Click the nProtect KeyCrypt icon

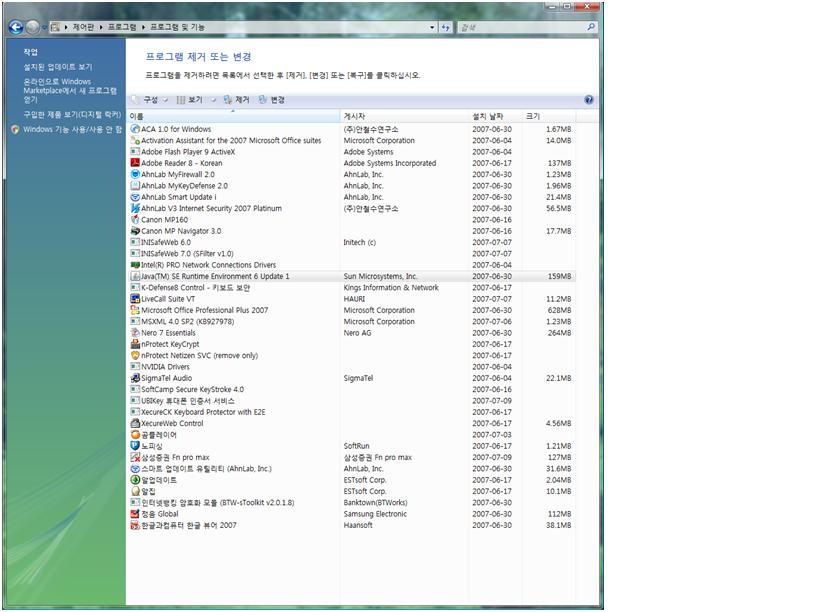coord(135,344)
